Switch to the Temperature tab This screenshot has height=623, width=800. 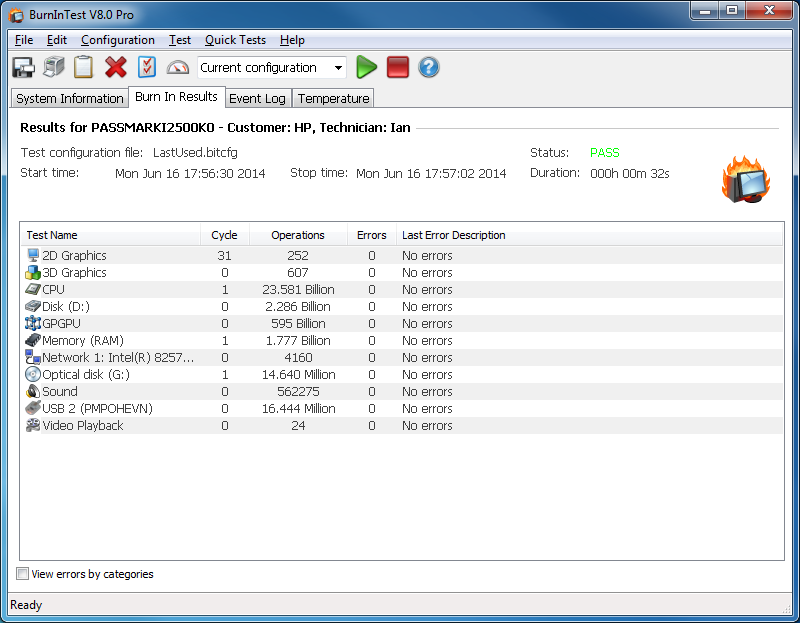point(333,98)
